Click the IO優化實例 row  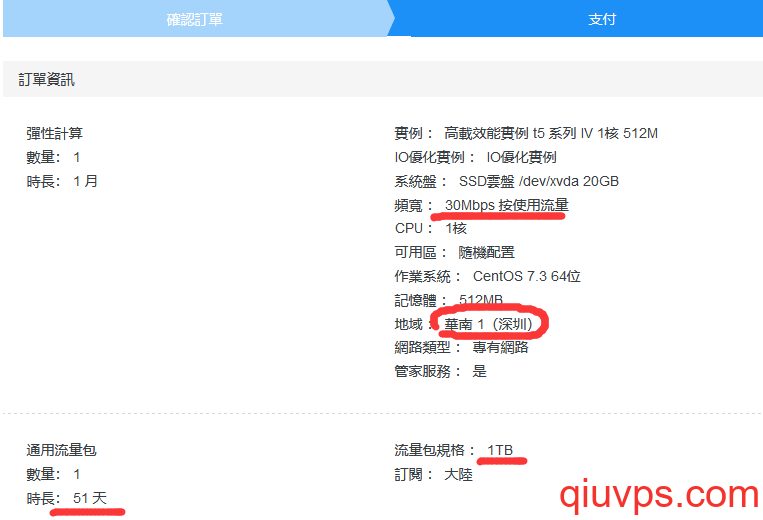coord(475,157)
